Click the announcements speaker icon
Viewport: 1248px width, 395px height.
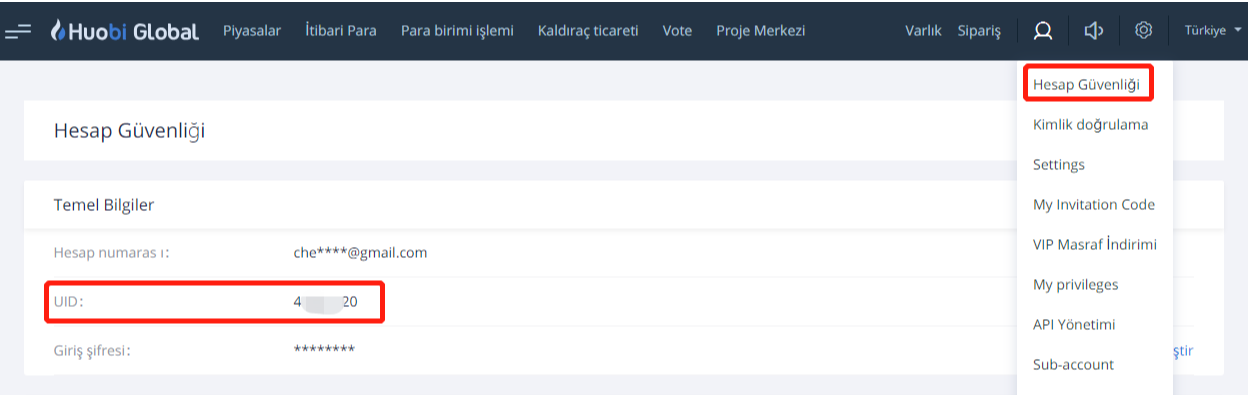click(x=1093, y=31)
